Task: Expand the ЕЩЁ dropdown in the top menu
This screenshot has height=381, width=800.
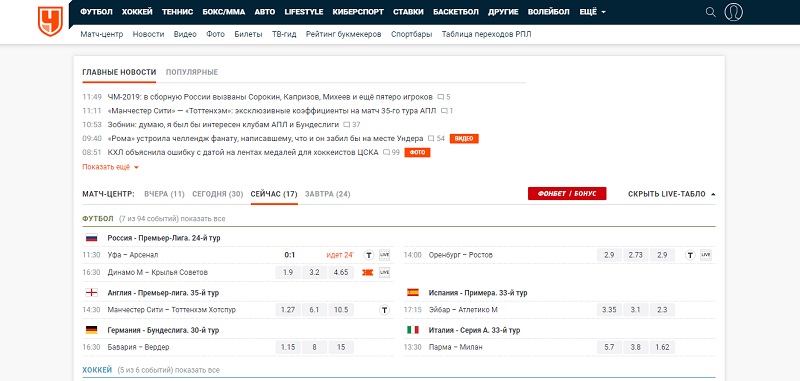Action: (592, 12)
